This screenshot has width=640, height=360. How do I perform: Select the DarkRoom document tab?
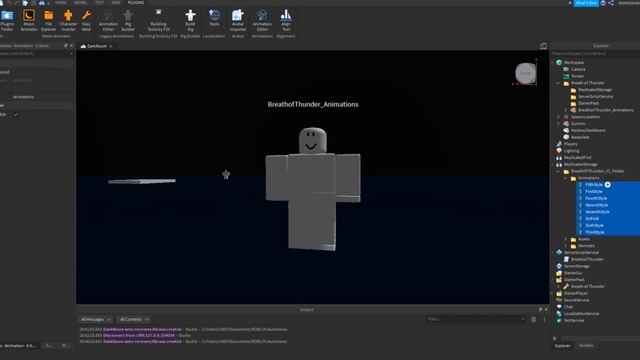pyautogui.click(x=97, y=46)
